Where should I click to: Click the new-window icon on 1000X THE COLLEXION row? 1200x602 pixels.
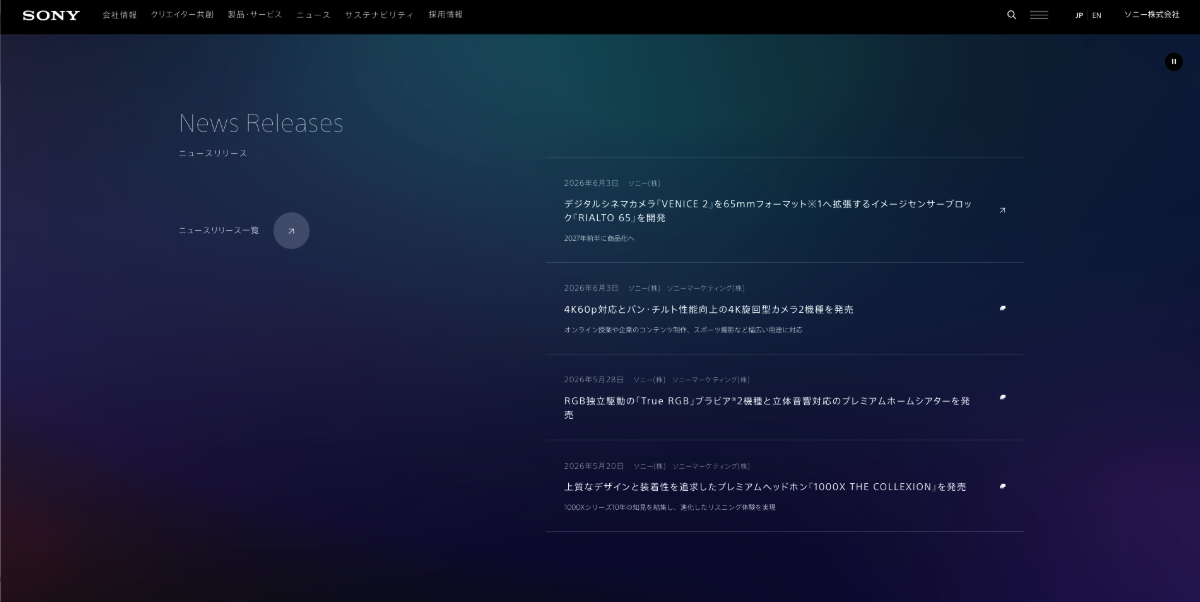point(1002,486)
